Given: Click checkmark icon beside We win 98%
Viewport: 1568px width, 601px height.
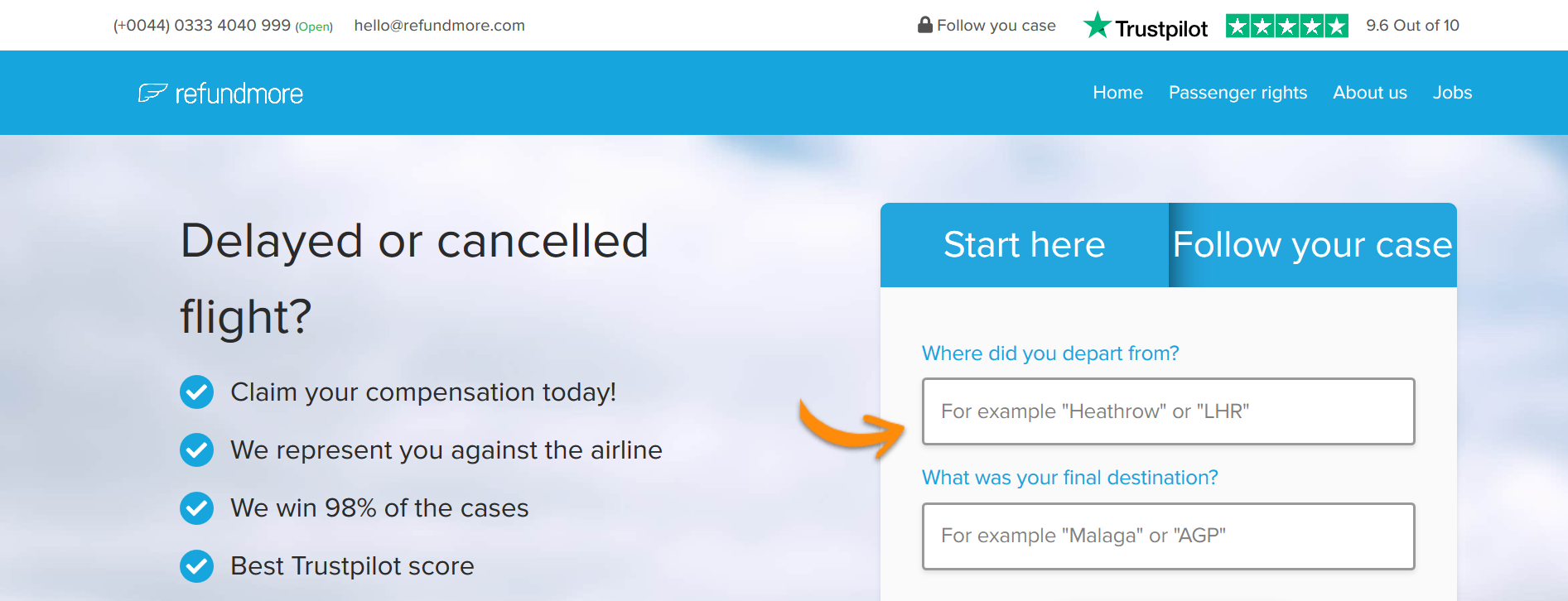Looking at the screenshot, I should [x=196, y=507].
